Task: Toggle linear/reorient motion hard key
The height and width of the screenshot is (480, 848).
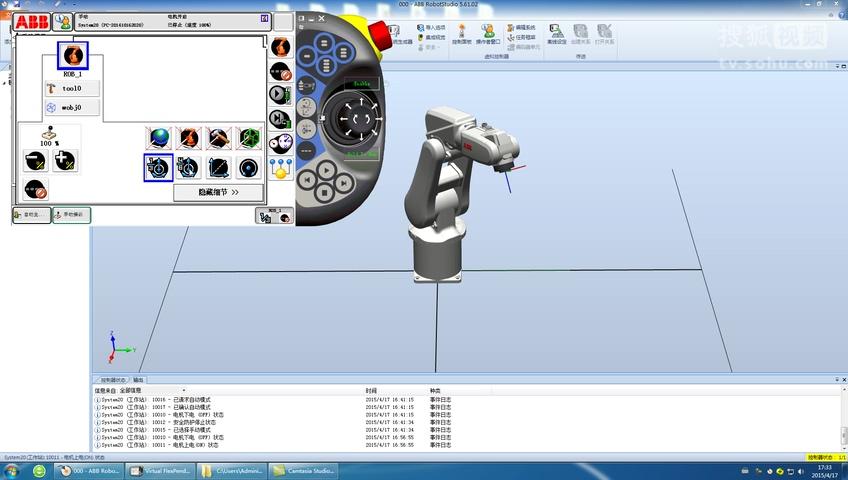Action: 306,107
